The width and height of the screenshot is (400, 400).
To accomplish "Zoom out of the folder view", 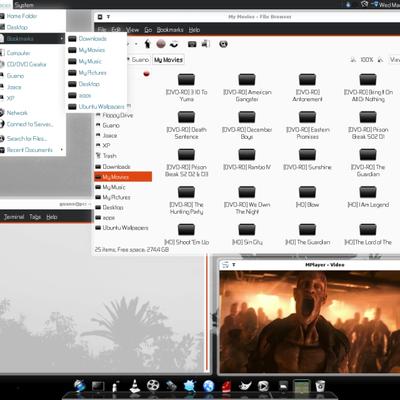I will pos(353,60).
